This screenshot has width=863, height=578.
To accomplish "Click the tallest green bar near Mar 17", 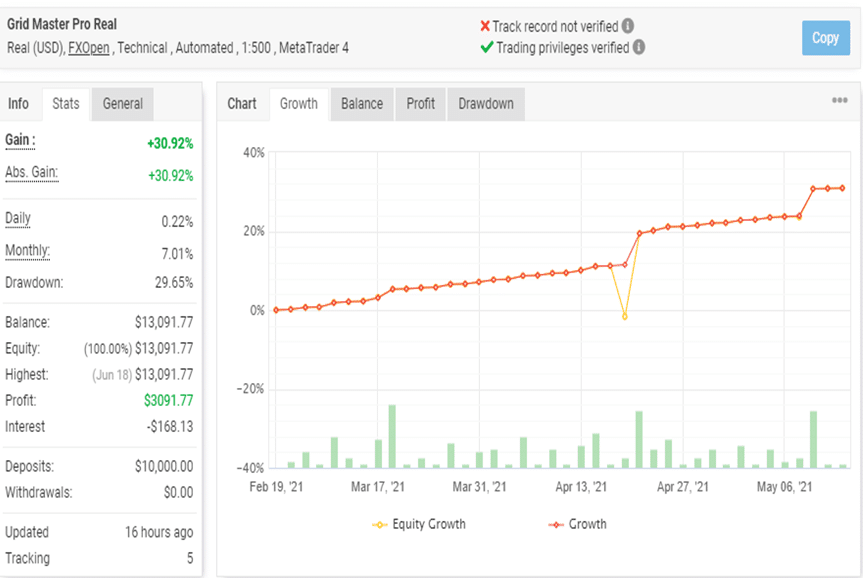I will (392, 436).
